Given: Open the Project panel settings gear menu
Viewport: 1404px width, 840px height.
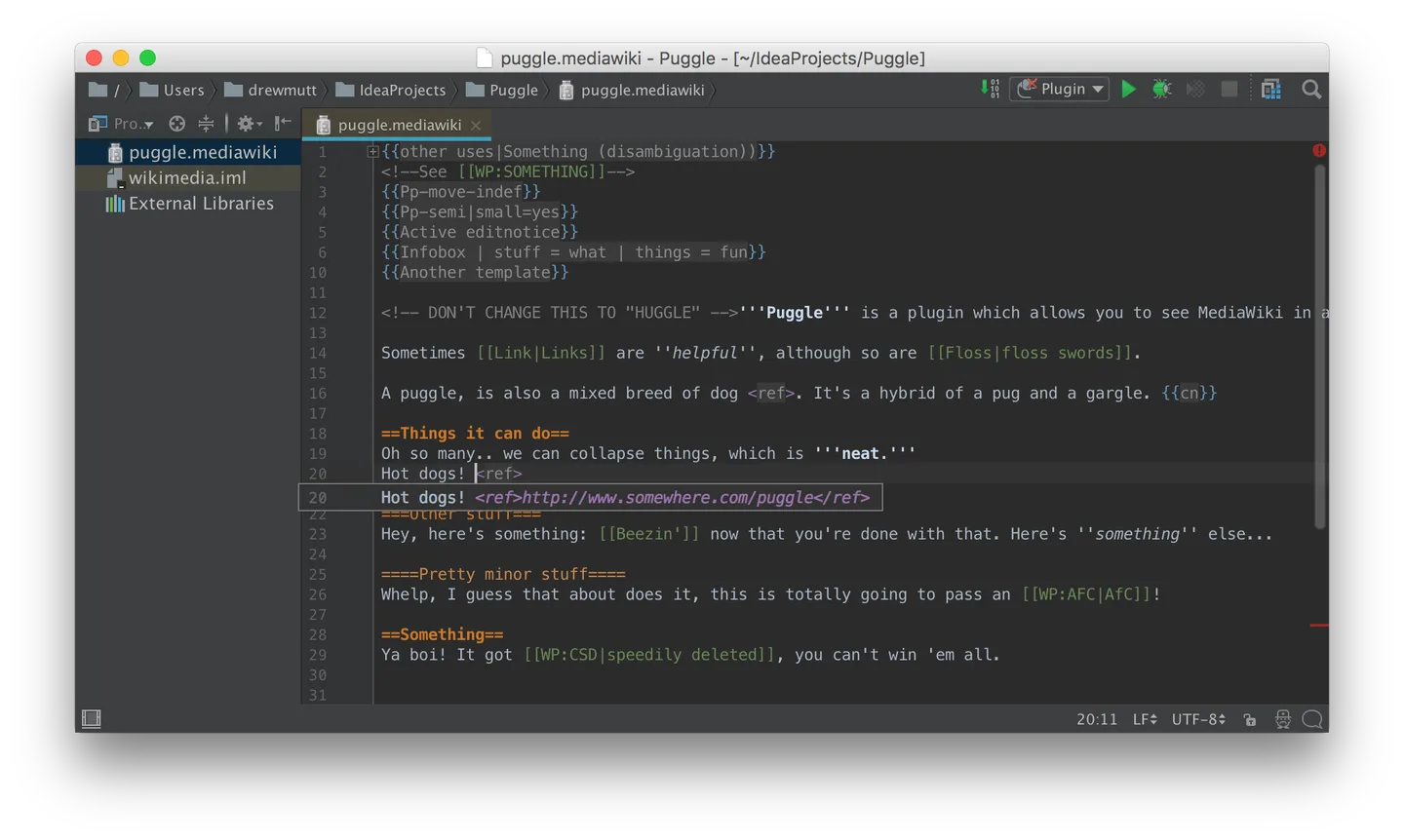Looking at the screenshot, I should coord(249,124).
